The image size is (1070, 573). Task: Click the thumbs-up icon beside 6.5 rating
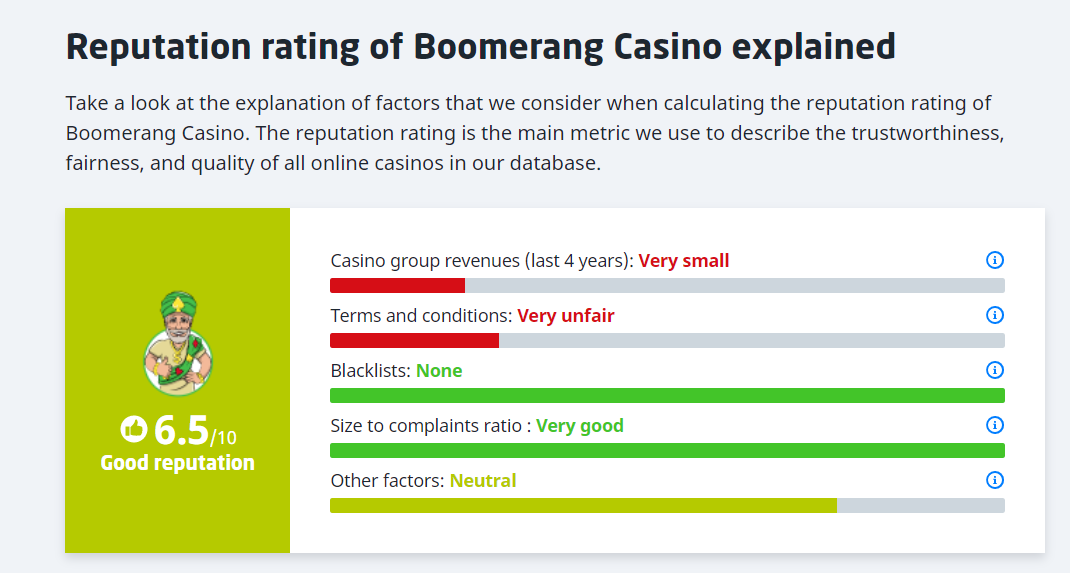(x=134, y=429)
